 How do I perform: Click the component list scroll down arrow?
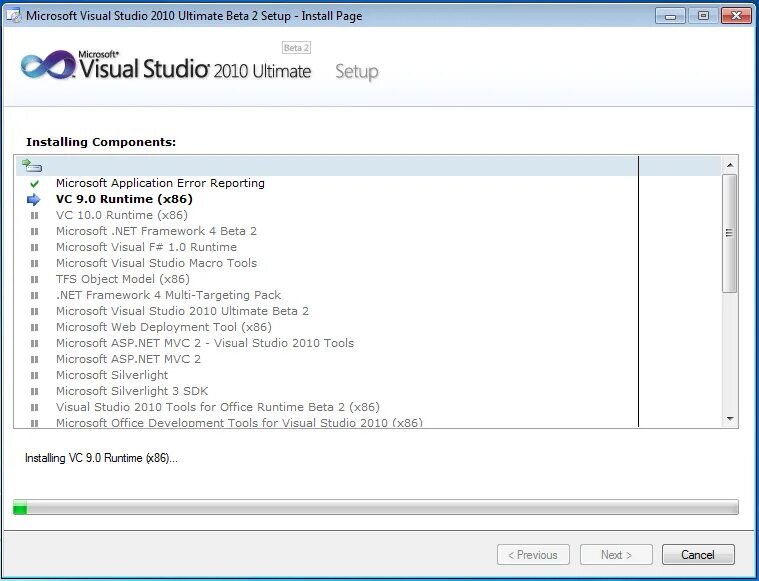point(729,418)
